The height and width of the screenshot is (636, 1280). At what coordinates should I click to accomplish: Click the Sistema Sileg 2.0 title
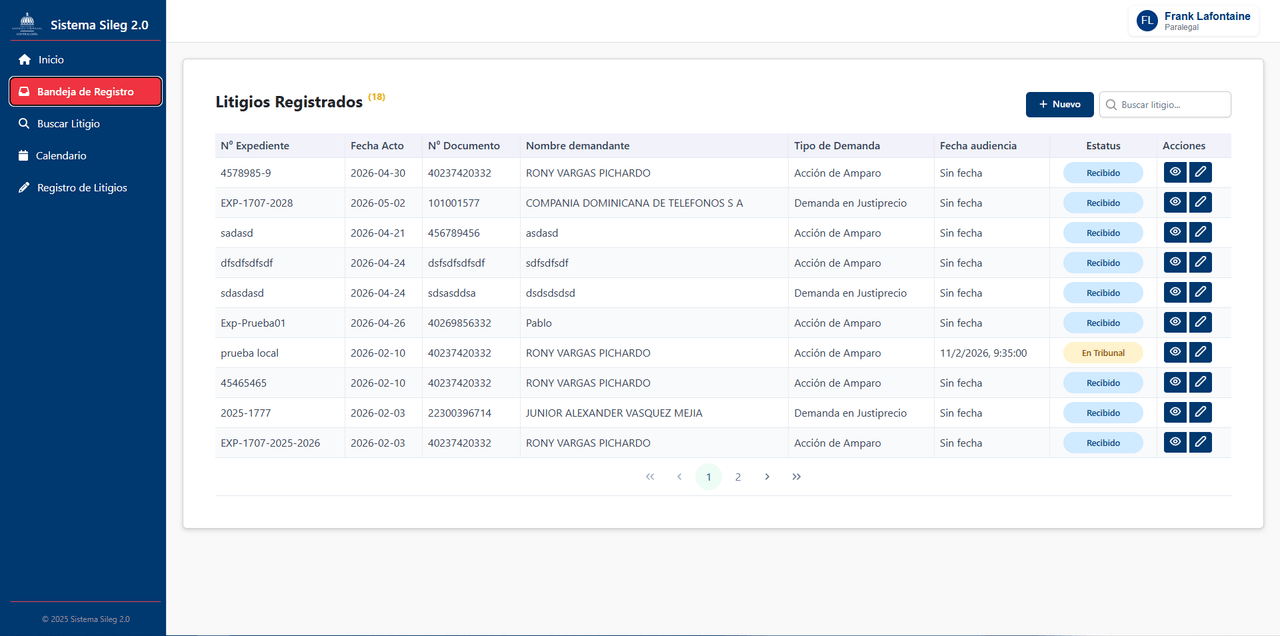click(99, 25)
